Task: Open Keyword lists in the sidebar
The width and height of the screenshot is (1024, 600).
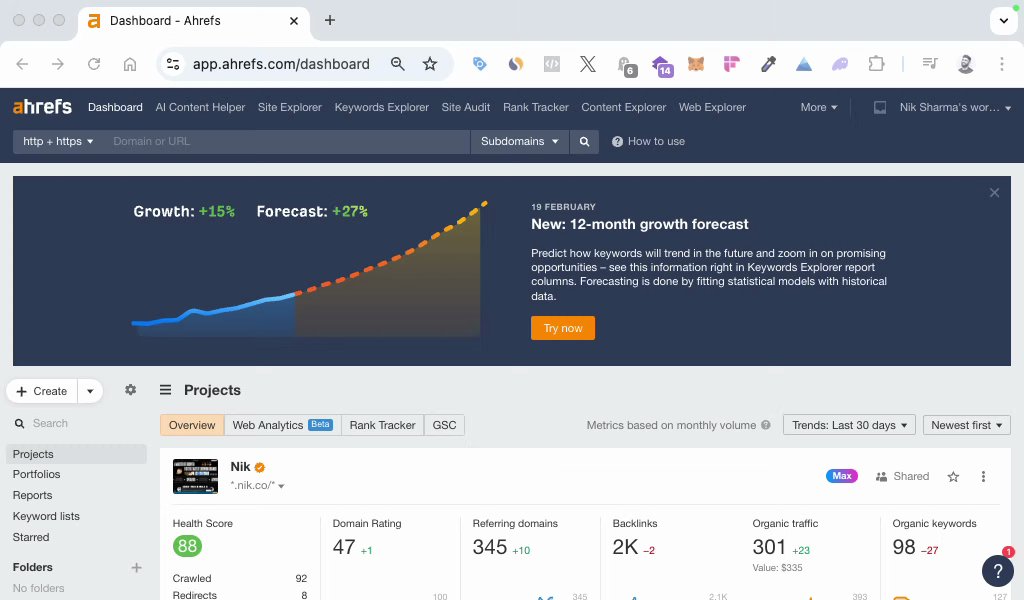Action: click(46, 516)
